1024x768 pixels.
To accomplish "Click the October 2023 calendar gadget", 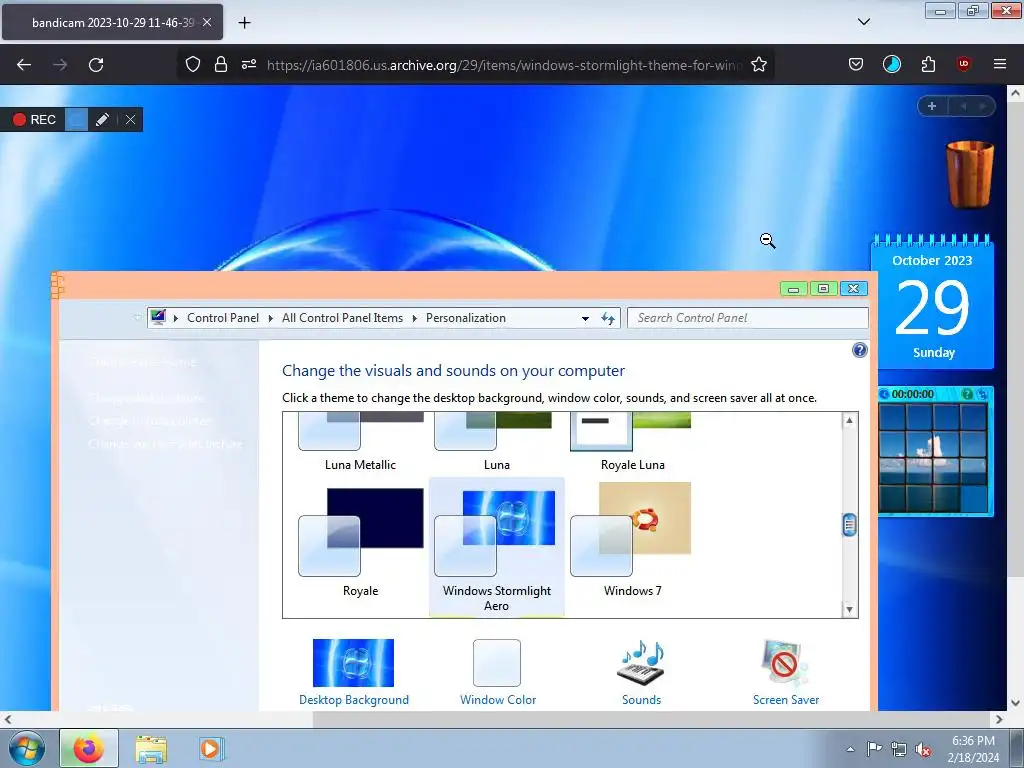I will 933,304.
